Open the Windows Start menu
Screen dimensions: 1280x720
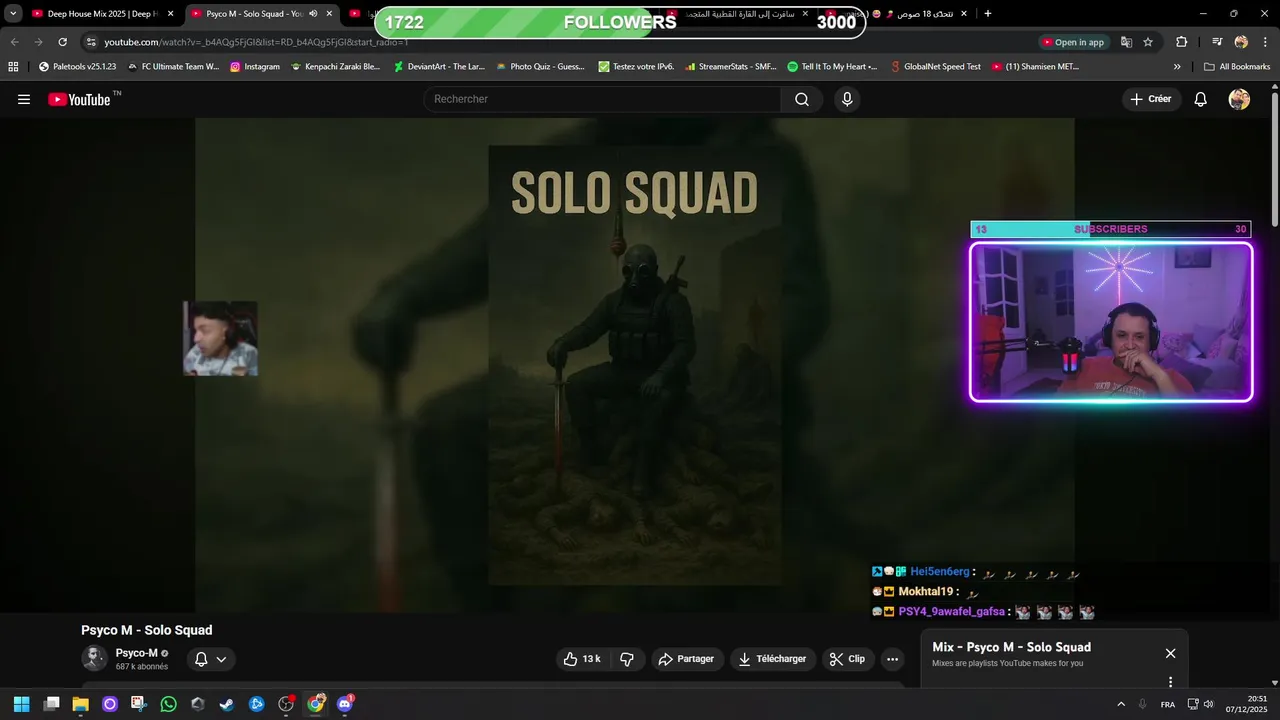(21, 704)
